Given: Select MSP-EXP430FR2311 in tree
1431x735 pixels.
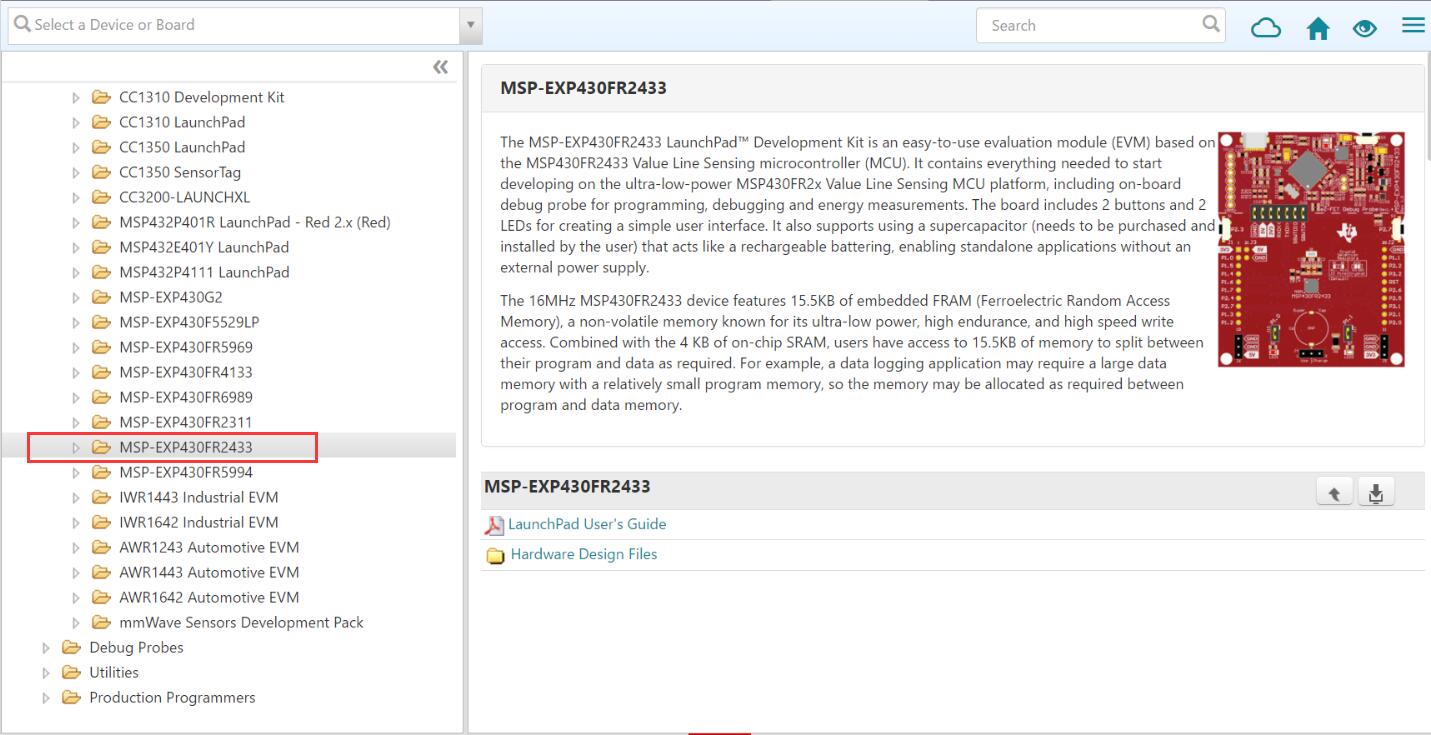Looking at the screenshot, I should pos(186,422).
